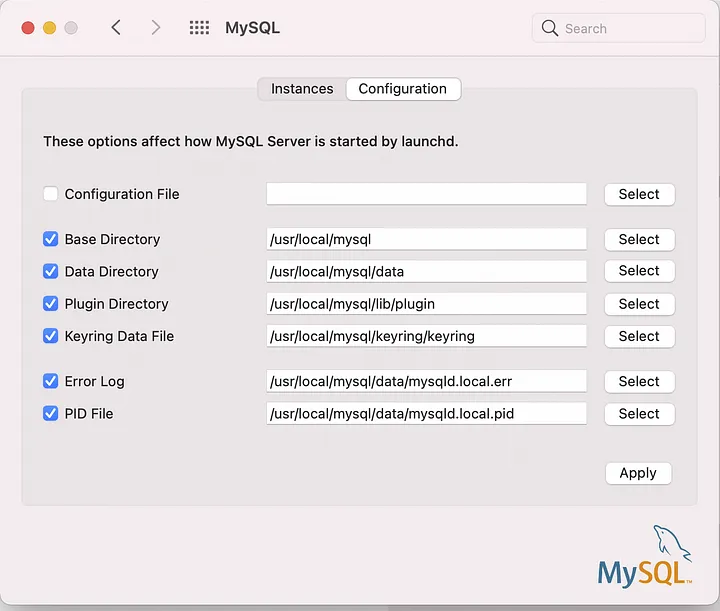Image resolution: width=720 pixels, height=611 pixels.
Task: Open Select for Data Directory
Action: pyautogui.click(x=640, y=271)
